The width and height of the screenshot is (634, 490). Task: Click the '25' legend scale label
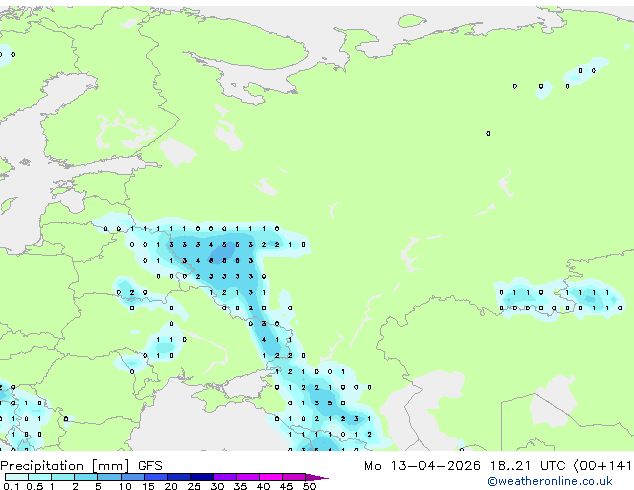point(194,486)
